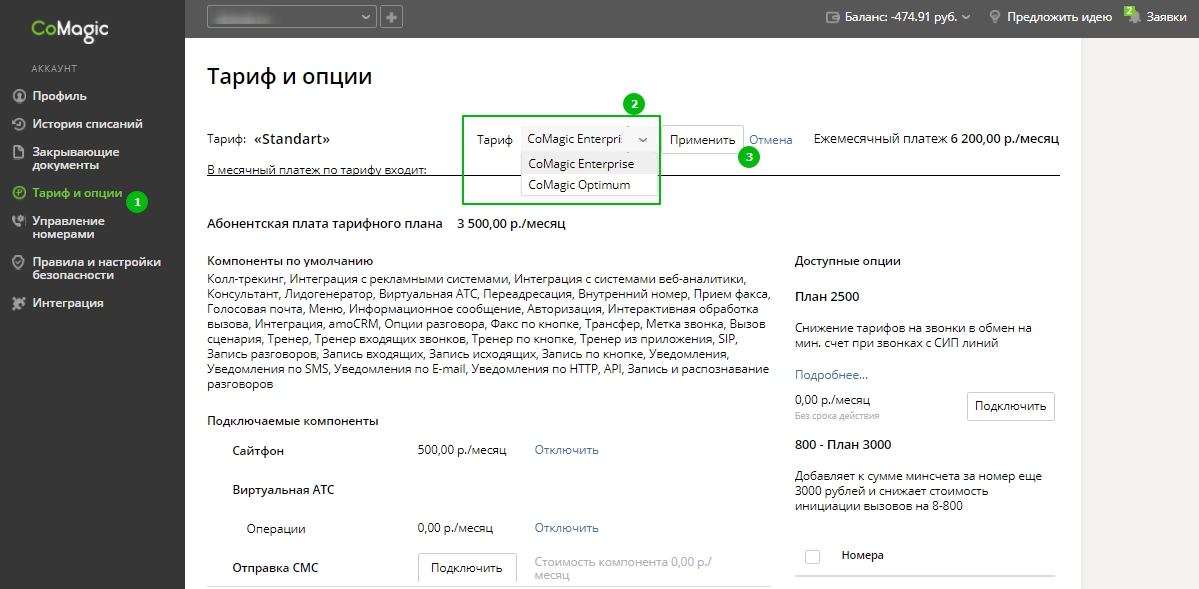Click the Тариф и опции heading
1199x589 pixels.
coord(290,77)
